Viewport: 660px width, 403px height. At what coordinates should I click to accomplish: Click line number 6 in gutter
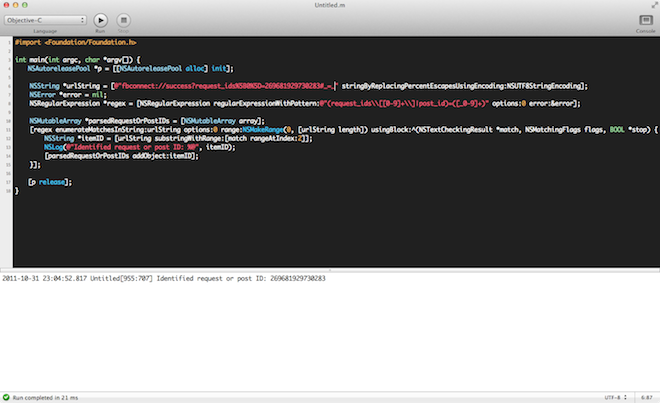pos(9,86)
